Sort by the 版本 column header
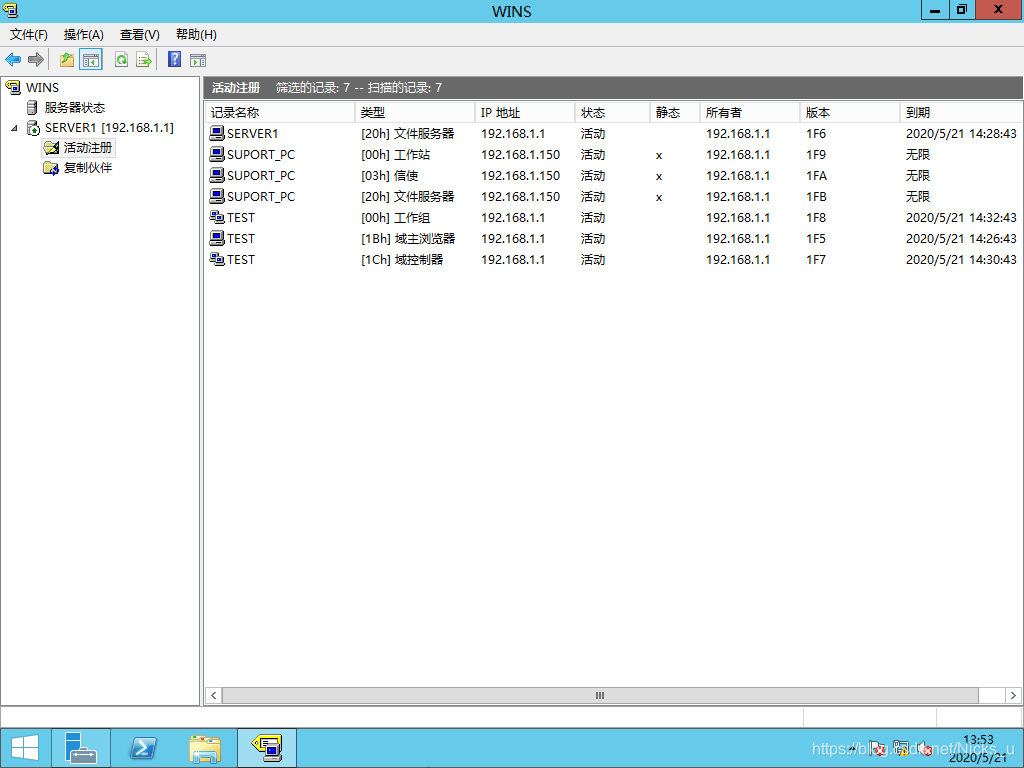 pyautogui.click(x=850, y=112)
